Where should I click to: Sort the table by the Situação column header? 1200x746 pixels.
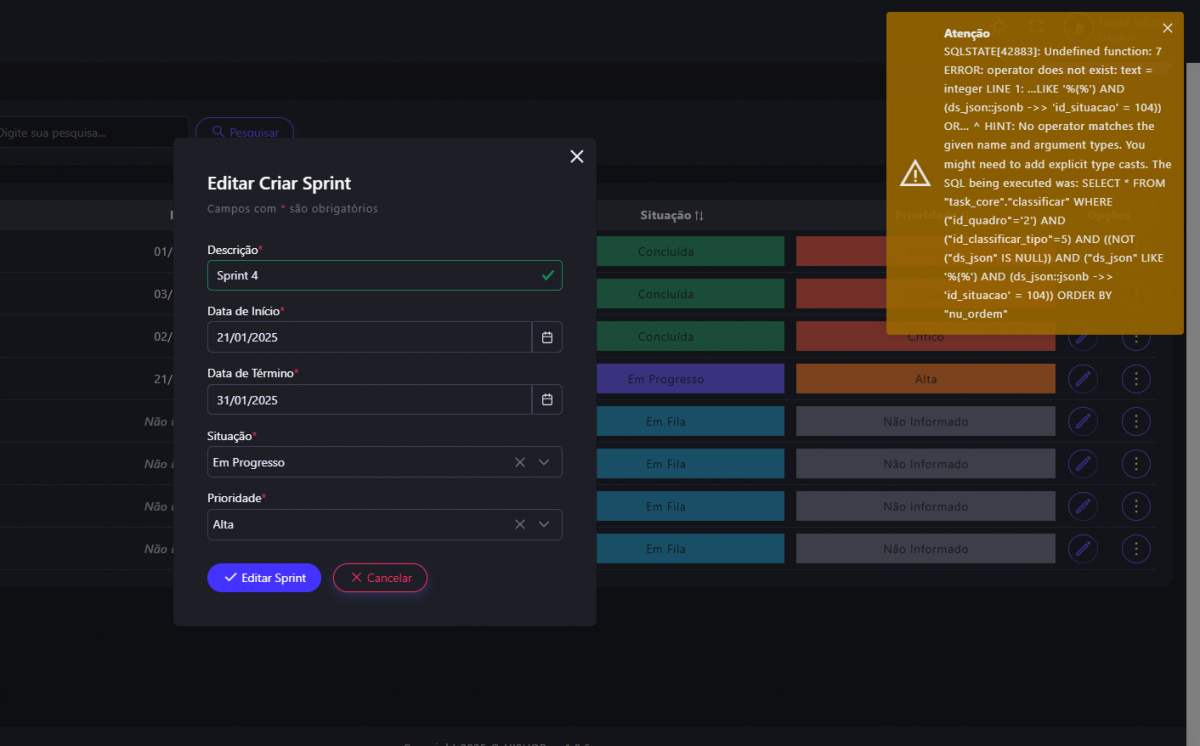(x=672, y=215)
